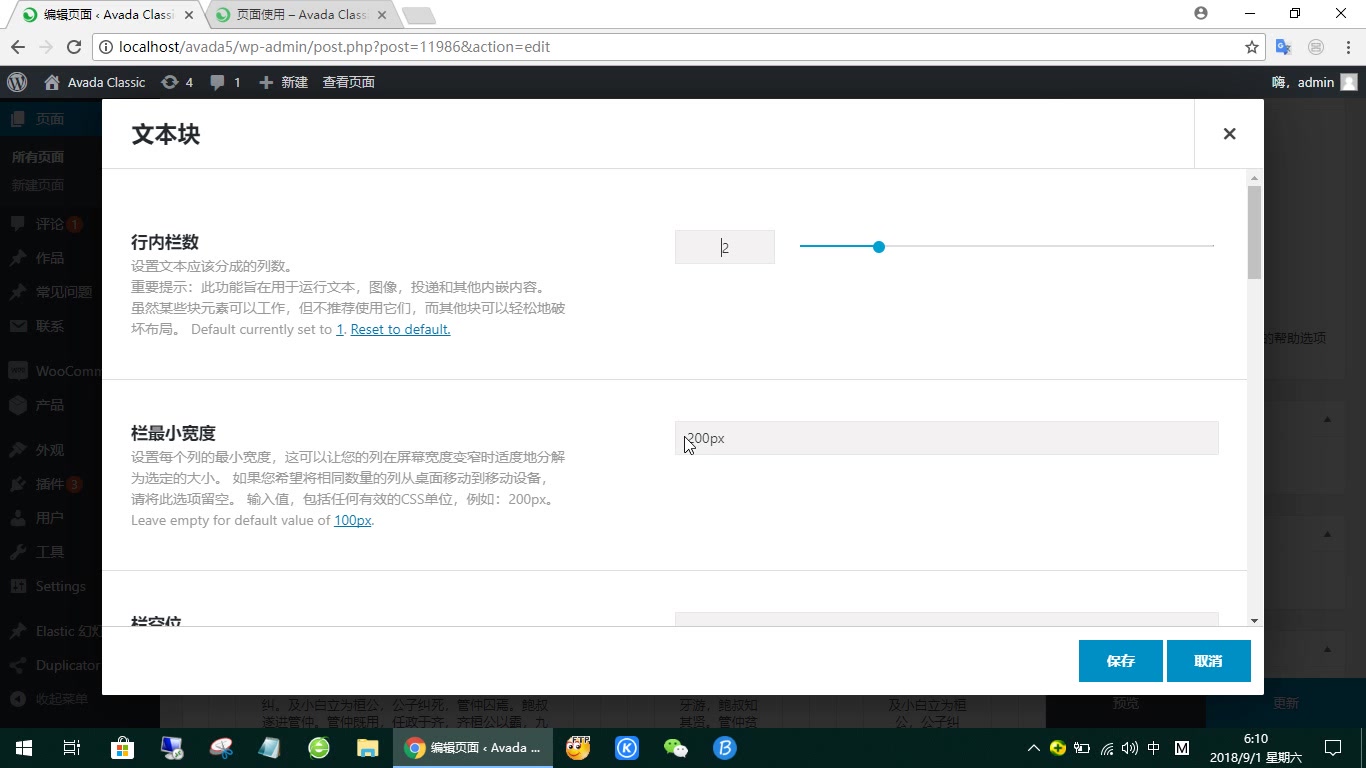1366x768 pixels.
Task: Click the 行内栏数 slider handle
Action: 878,247
